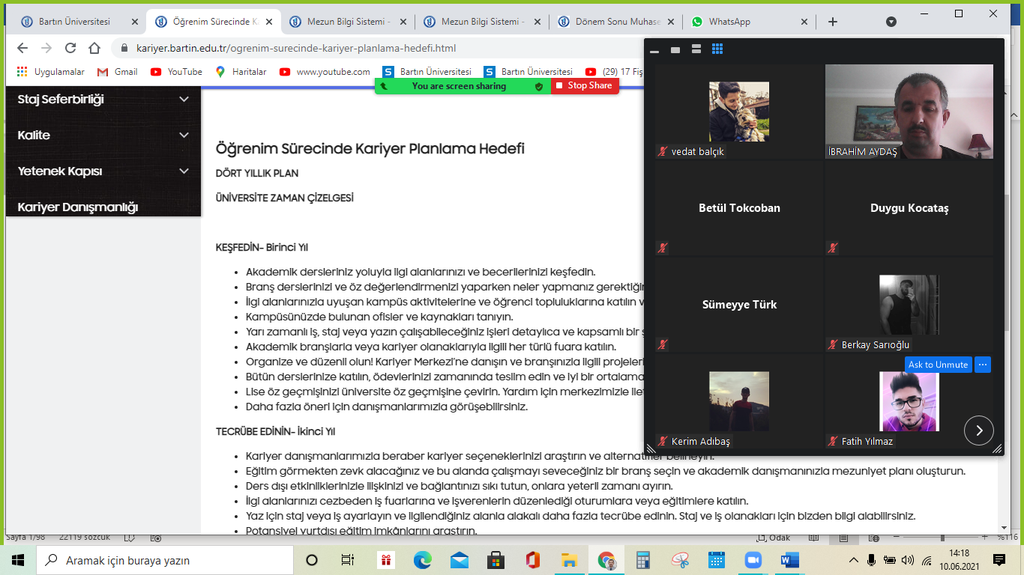Image resolution: width=1024 pixels, height=575 pixels.
Task: Select Duygu Kocataş participant tile
Action: coord(909,208)
